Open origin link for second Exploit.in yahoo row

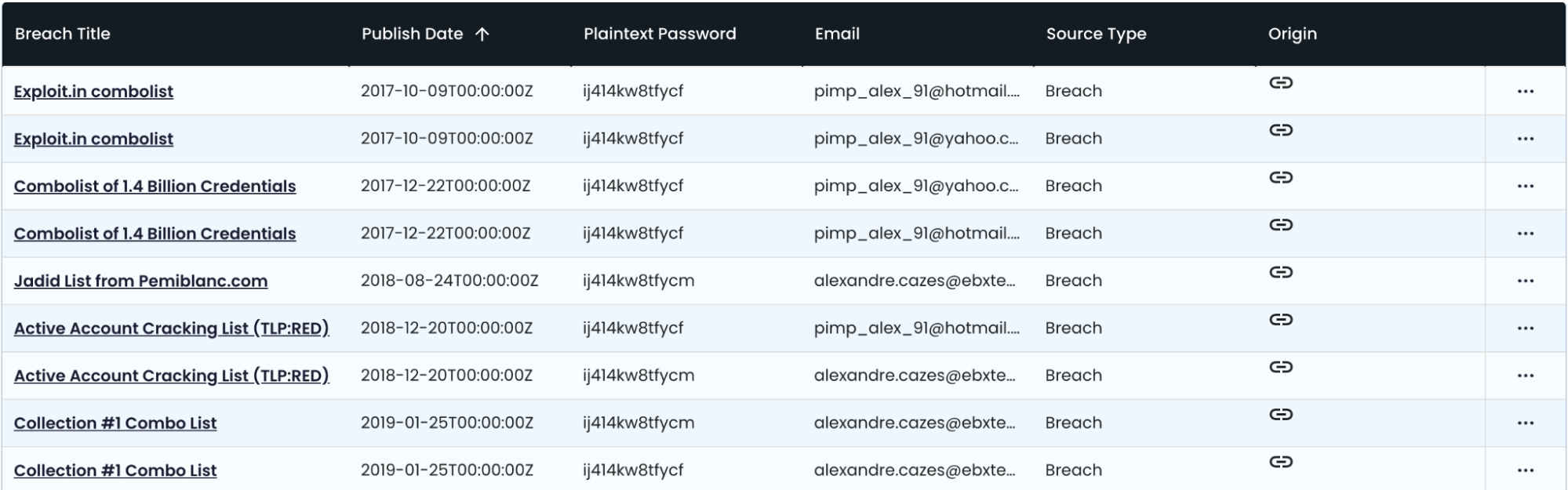tap(1281, 130)
